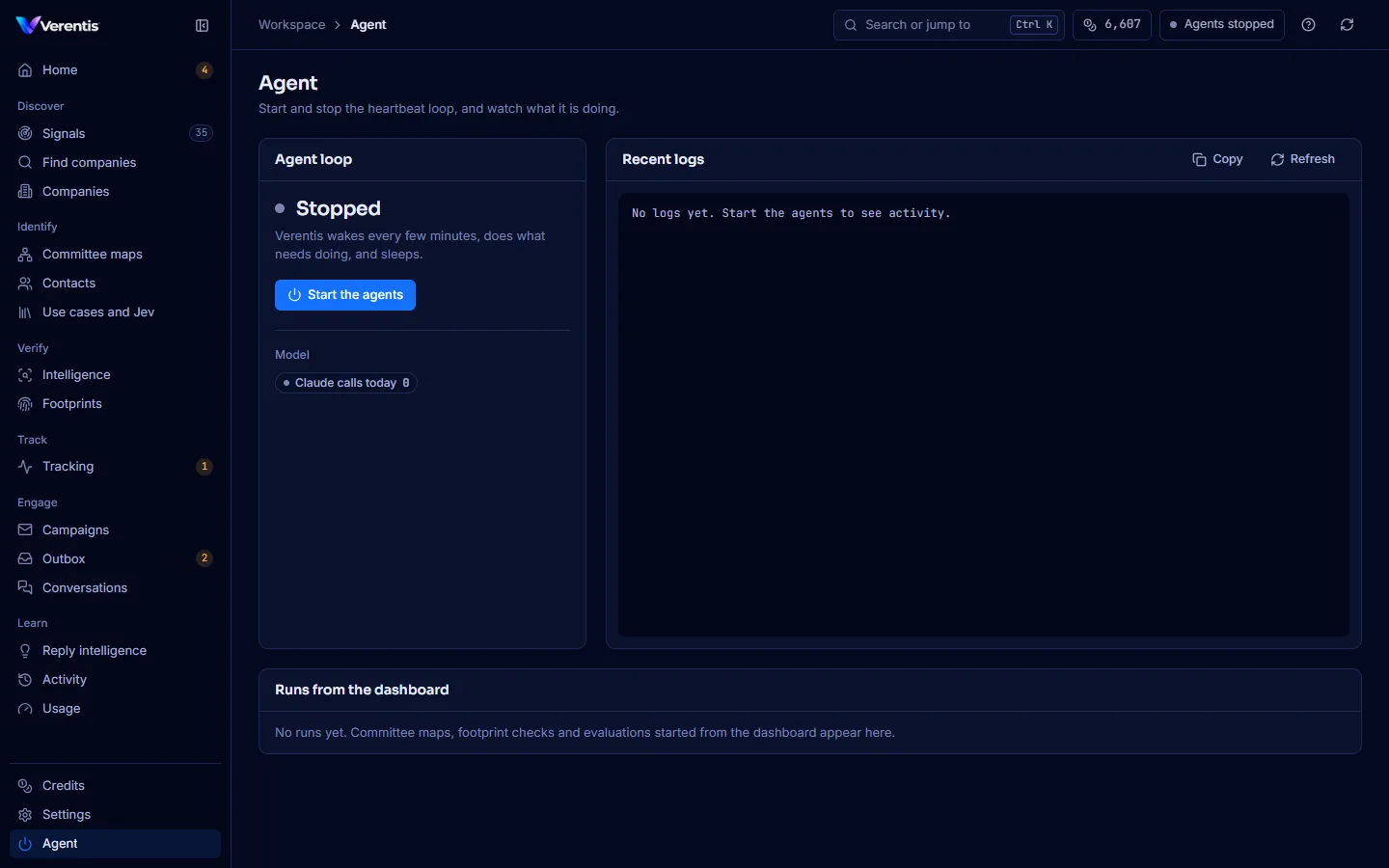Focus the Search or jump to field
Screen dimensions: 1389x868
(948, 25)
